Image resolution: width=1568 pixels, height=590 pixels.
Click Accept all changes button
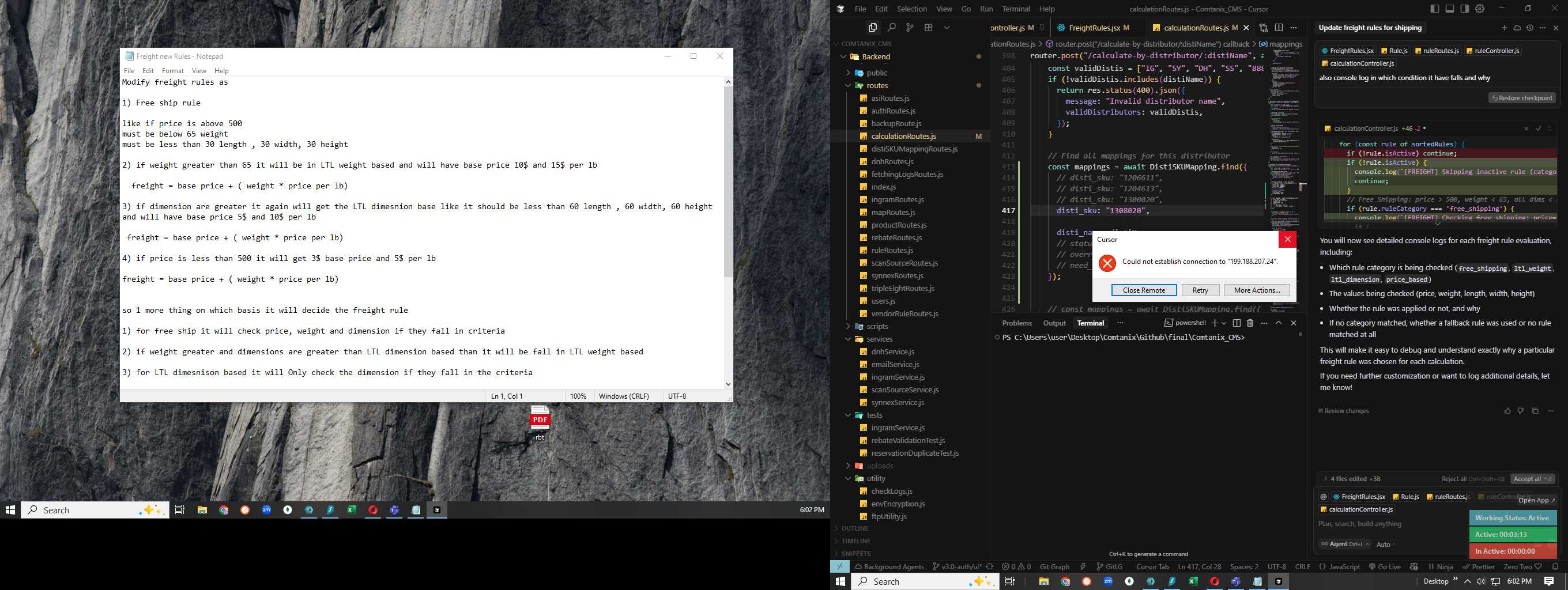point(1532,479)
